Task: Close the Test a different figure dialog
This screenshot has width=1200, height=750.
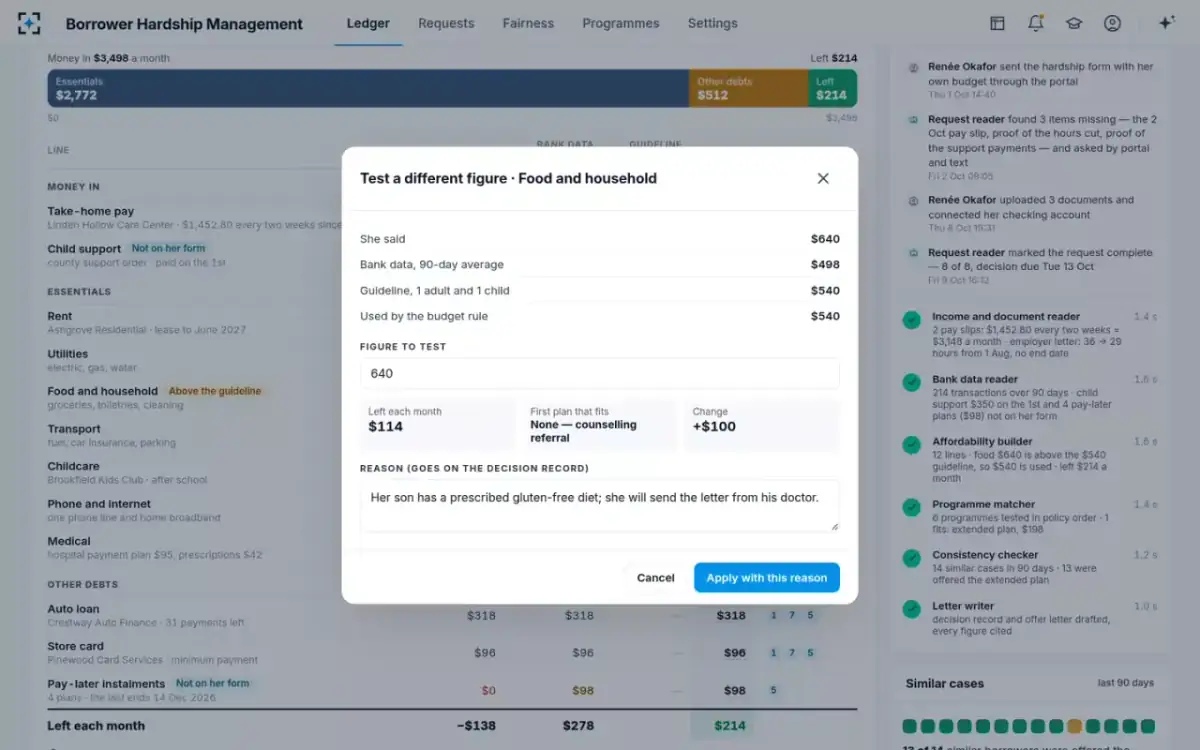Action: click(x=823, y=178)
